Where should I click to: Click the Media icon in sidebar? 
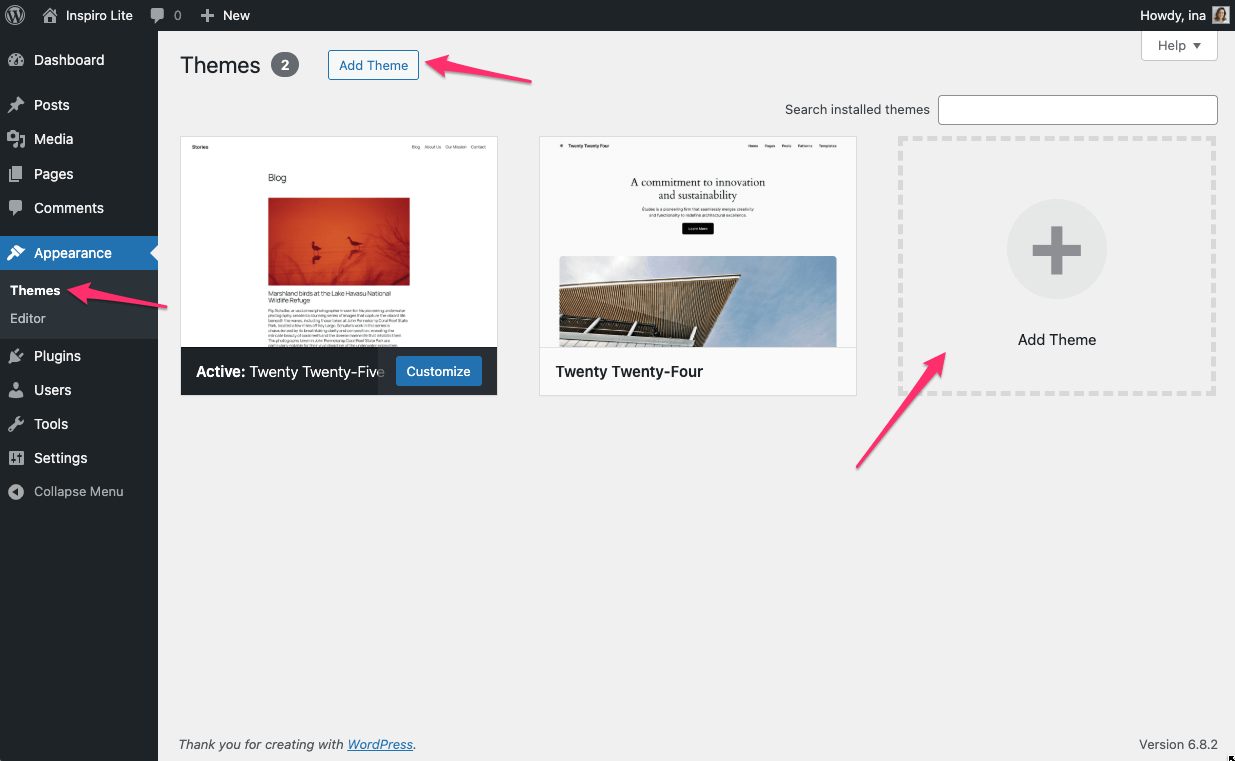pyautogui.click(x=16, y=139)
